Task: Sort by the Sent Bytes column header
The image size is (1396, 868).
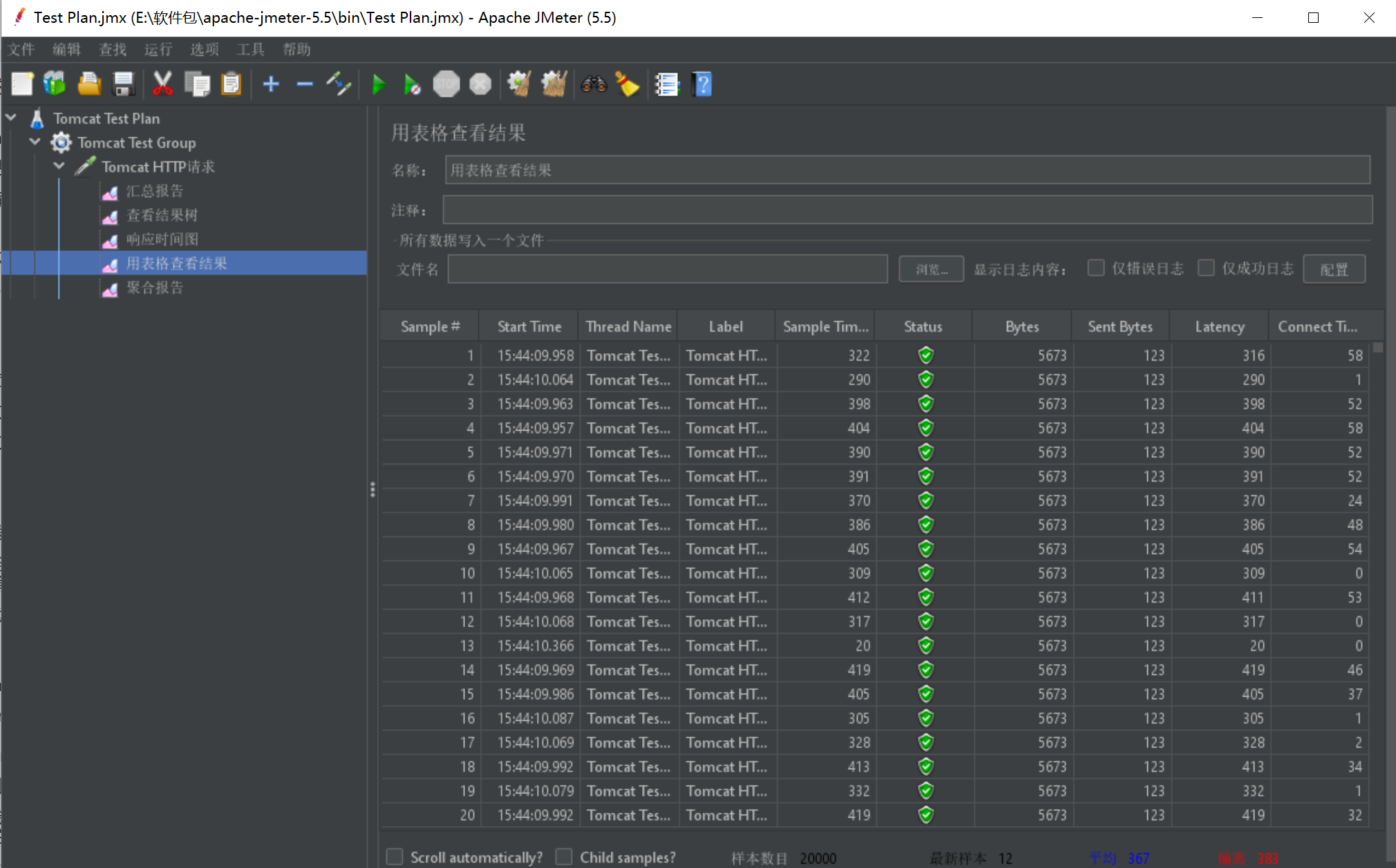Action: click(1120, 326)
